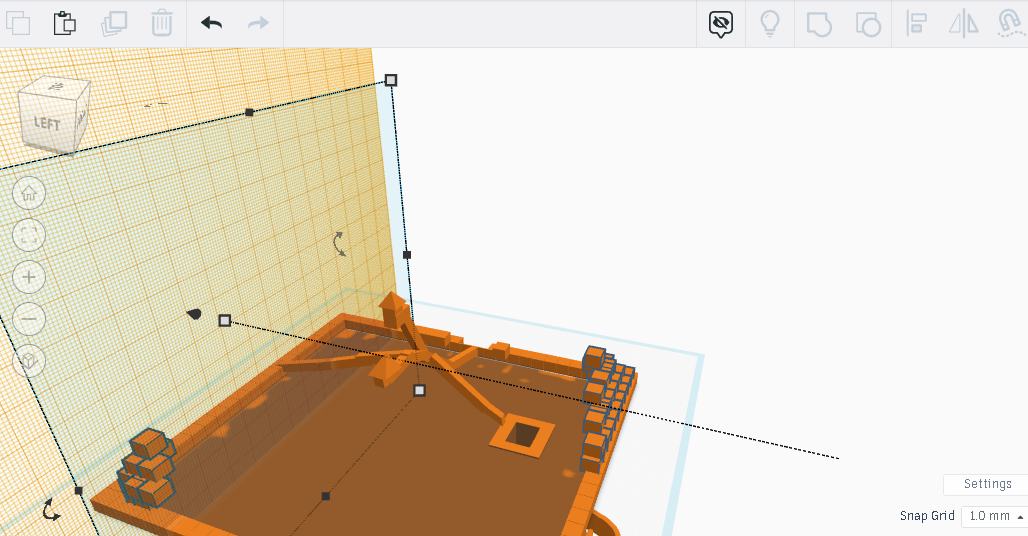This screenshot has height=536, width=1028.
Task: Toggle the Notes visibility eye icon
Action: (721, 24)
